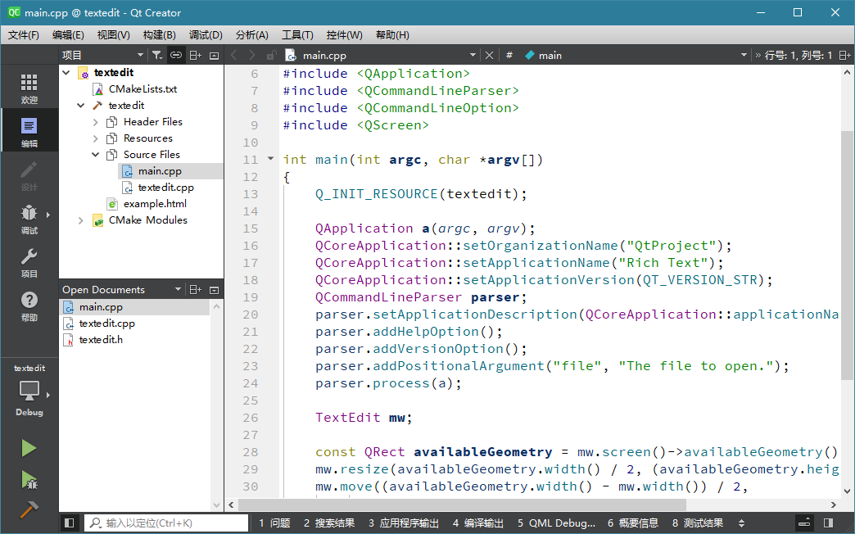The width and height of the screenshot is (855, 534).
Task: Build the project with the hammer
Action: (x=29, y=509)
